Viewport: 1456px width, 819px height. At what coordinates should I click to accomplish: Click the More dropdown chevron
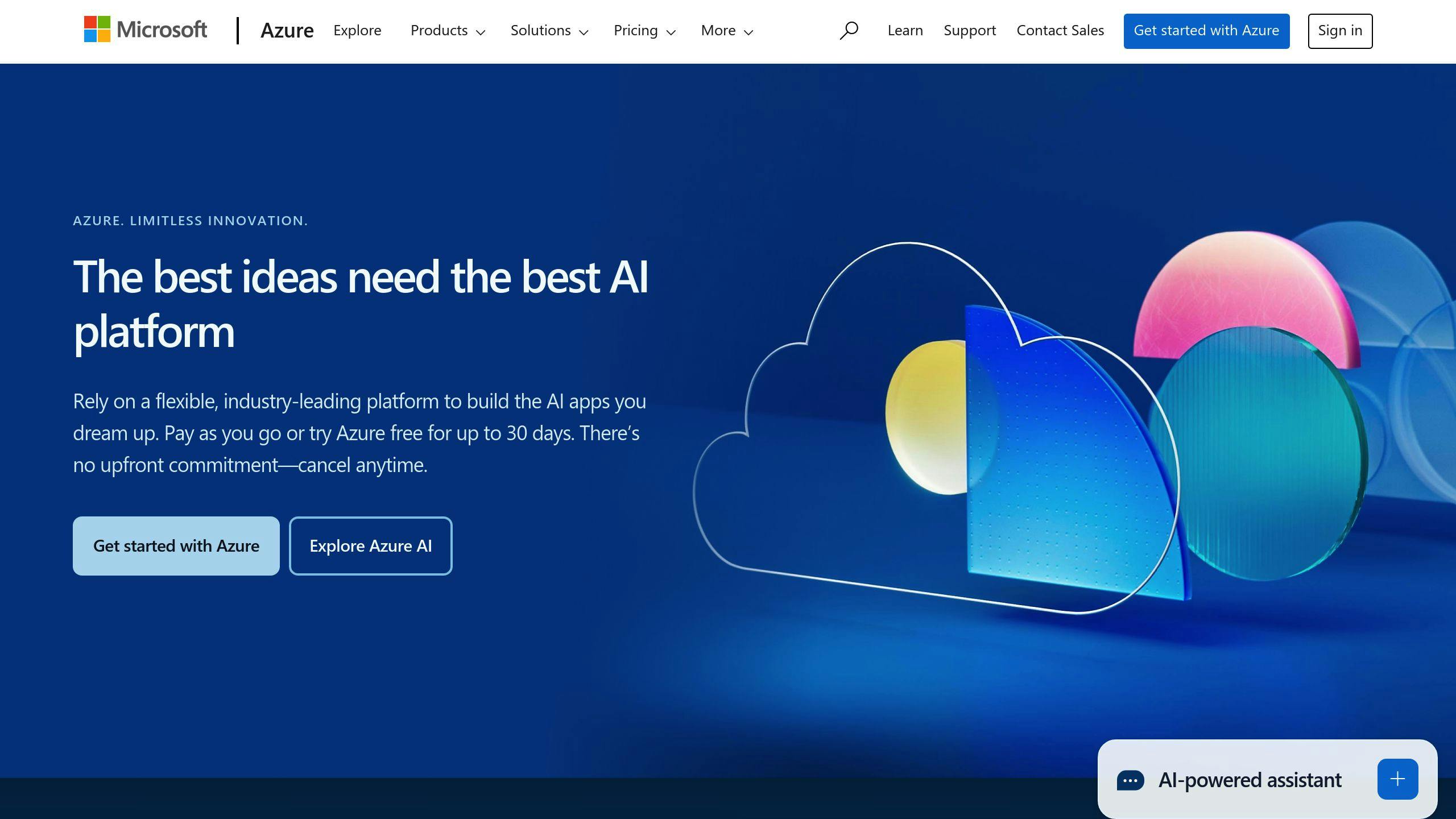749,31
